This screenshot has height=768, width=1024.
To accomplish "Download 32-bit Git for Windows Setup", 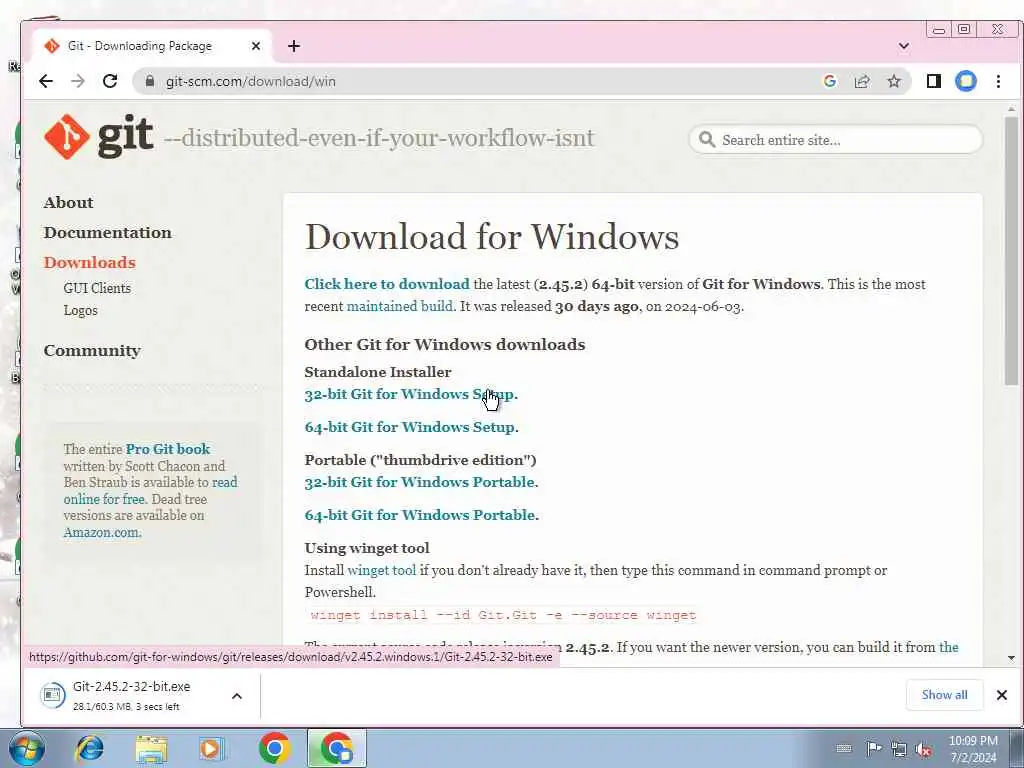I will coord(411,394).
